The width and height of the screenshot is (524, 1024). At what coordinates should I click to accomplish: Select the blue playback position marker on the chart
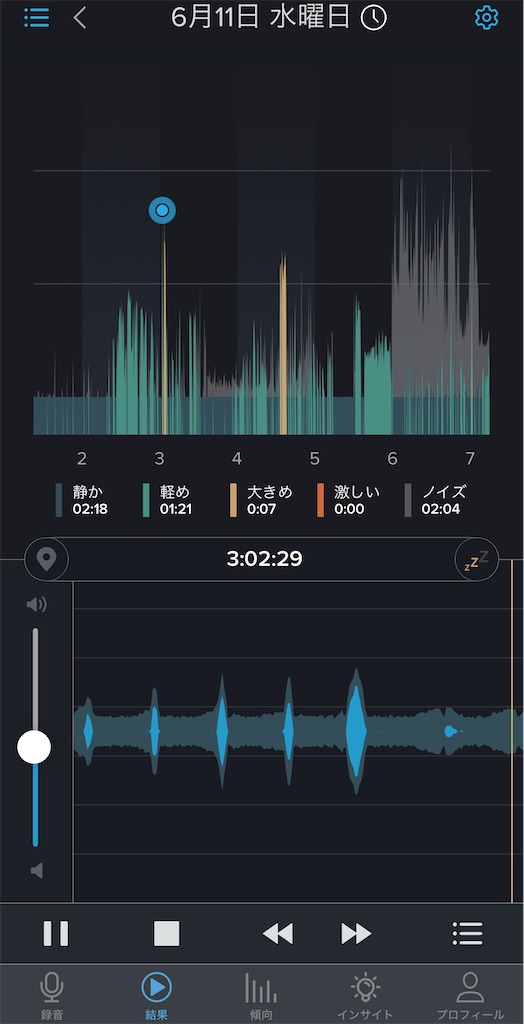click(x=162, y=210)
